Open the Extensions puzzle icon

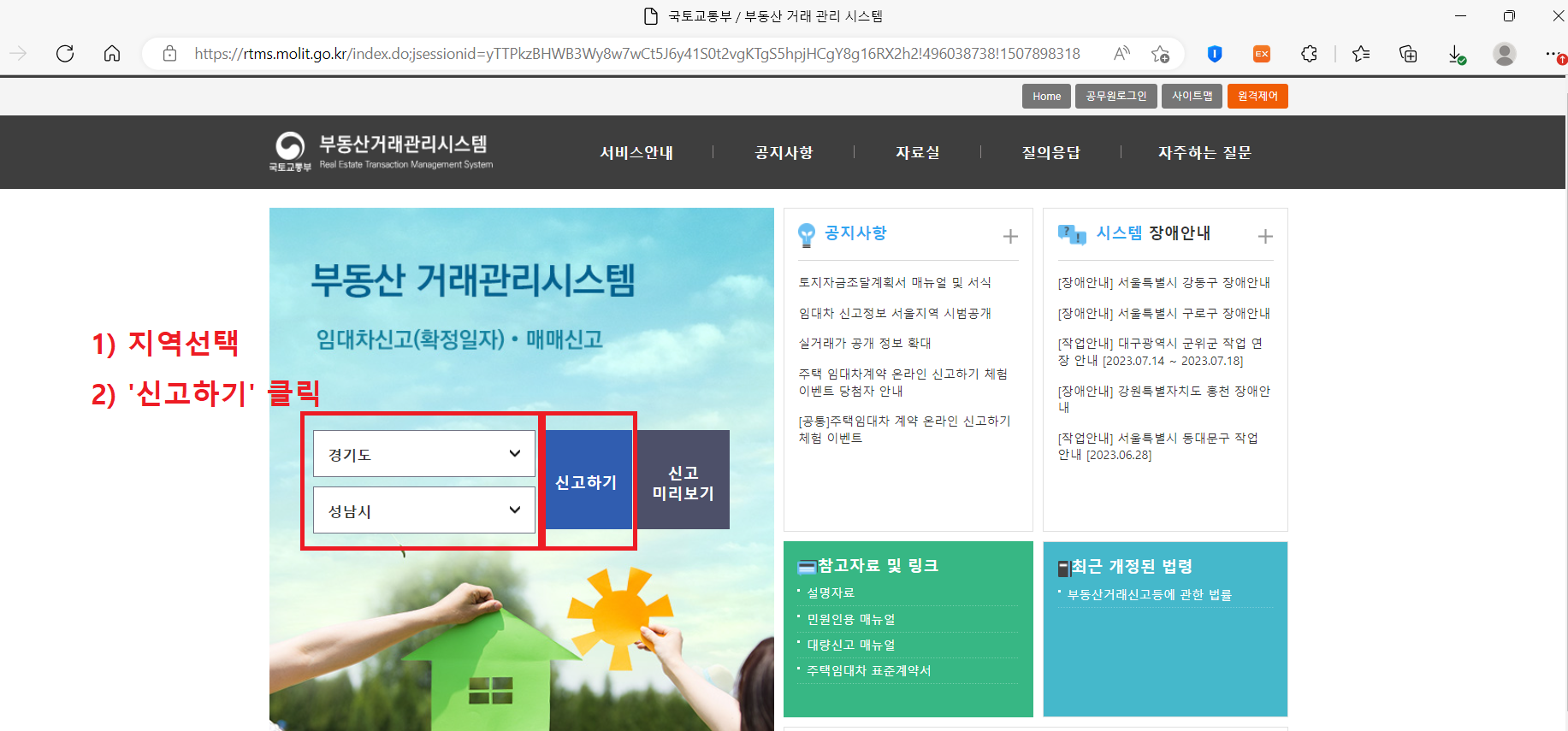tap(1309, 54)
